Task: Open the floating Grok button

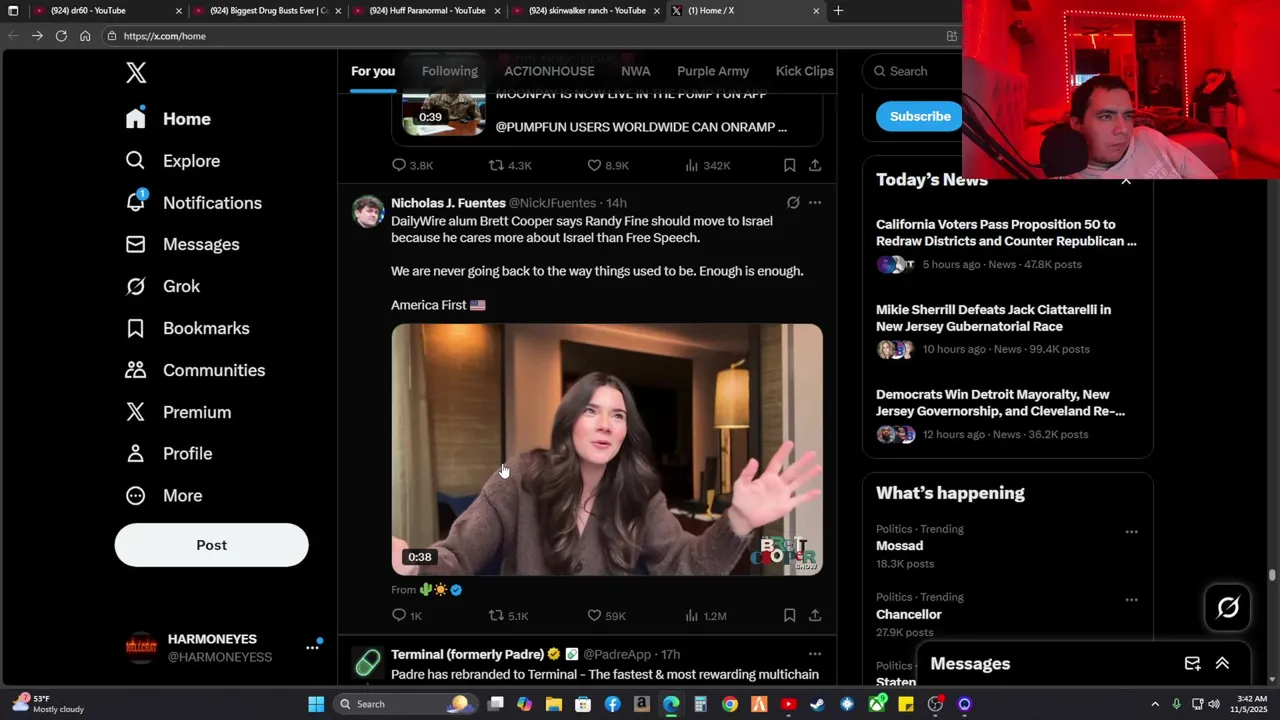Action: click(1228, 608)
